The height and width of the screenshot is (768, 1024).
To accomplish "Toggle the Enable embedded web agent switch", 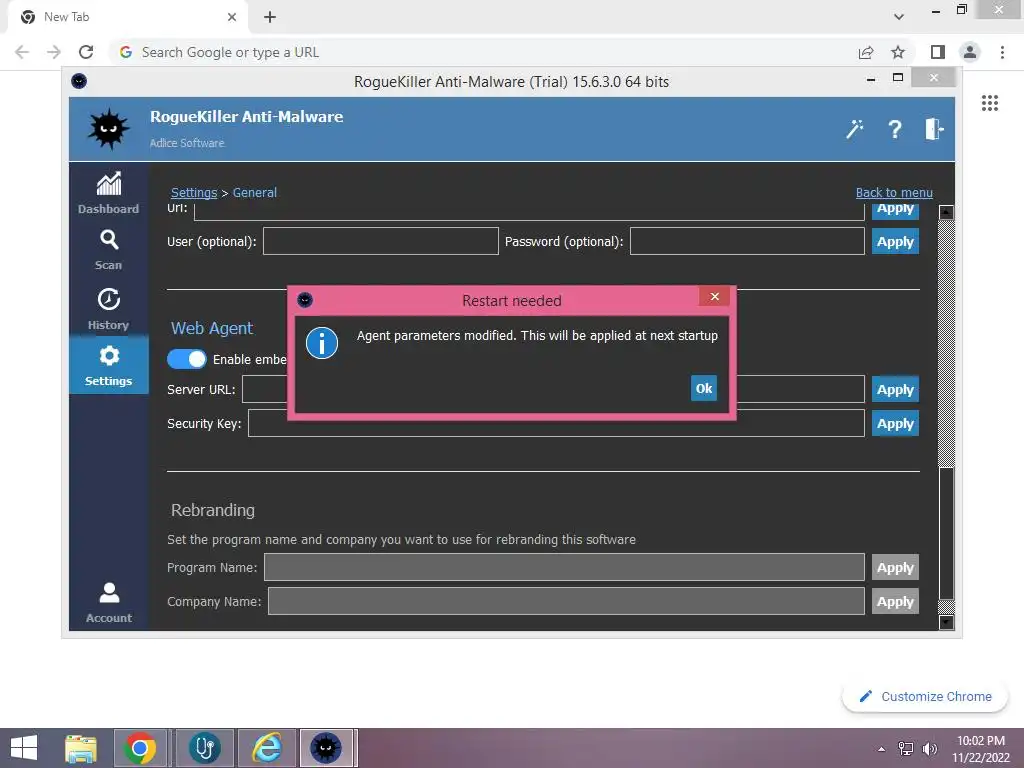I will (187, 359).
